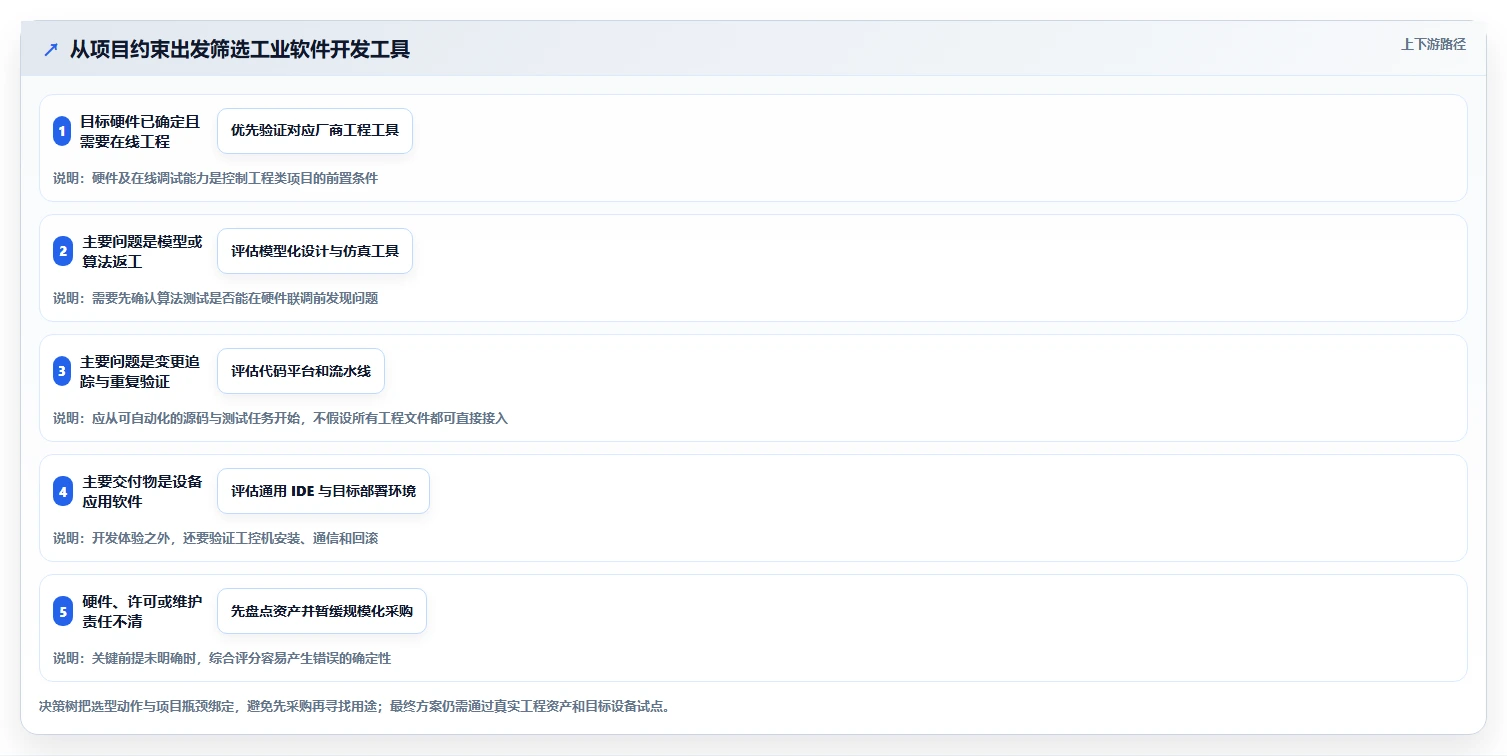Click condition text 主要问题是模型或算法返工
The width and height of the screenshot is (1507, 756).
pos(142,251)
